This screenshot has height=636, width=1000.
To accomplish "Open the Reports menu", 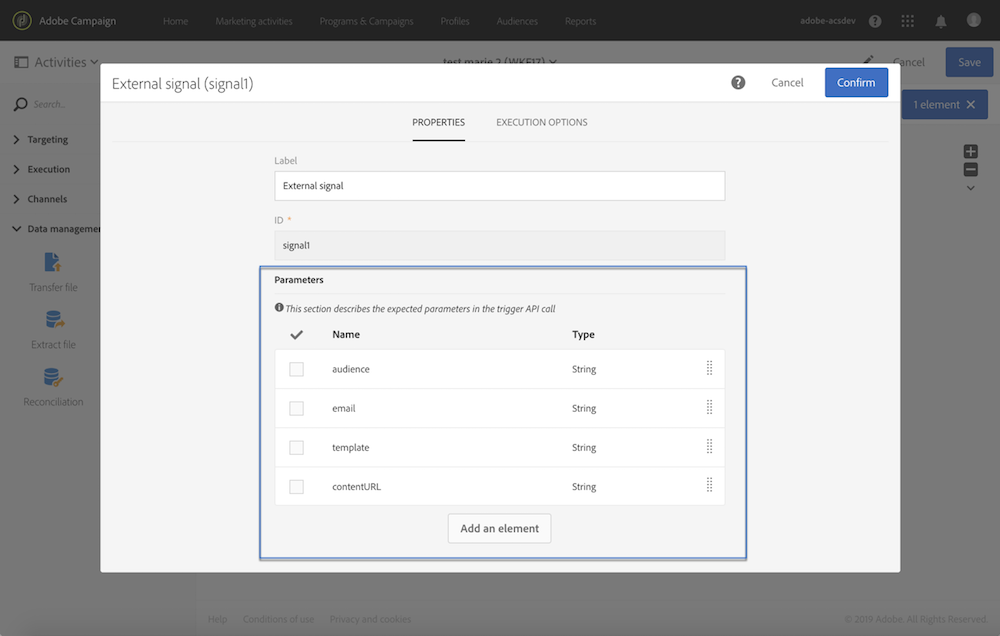I will (x=580, y=21).
